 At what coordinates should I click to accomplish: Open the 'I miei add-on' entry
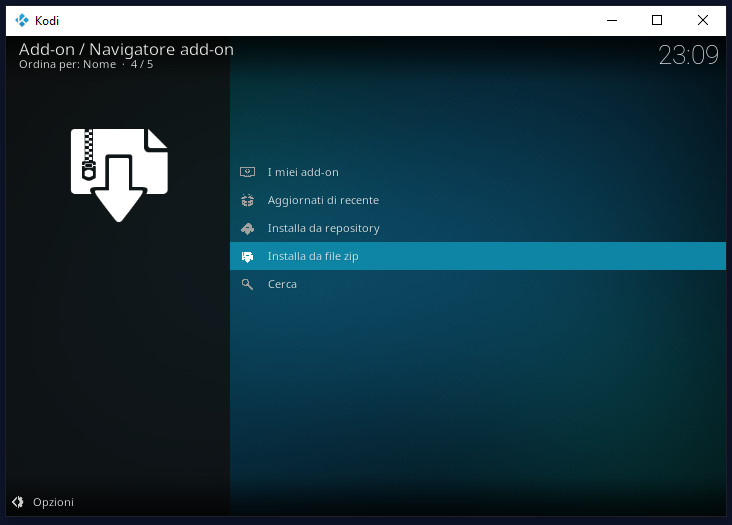[x=478, y=172]
